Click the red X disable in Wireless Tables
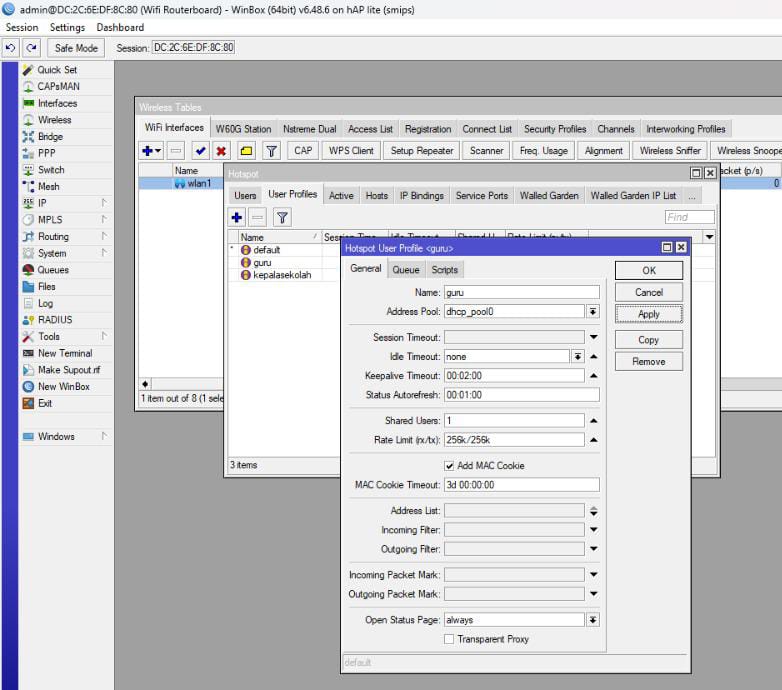The height and width of the screenshot is (690, 782). [x=221, y=151]
